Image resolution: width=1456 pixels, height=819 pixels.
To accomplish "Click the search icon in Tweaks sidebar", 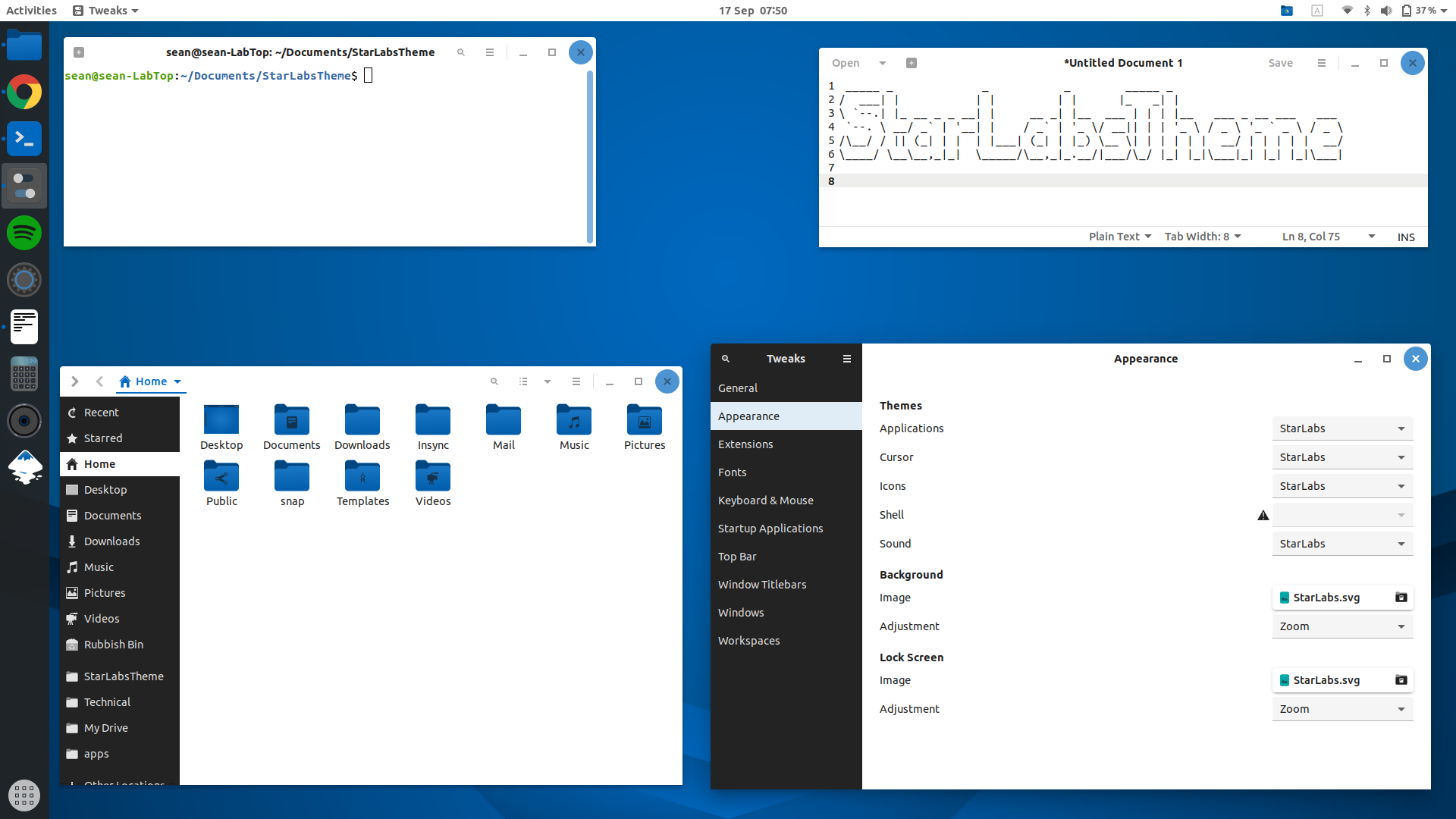I will (725, 359).
